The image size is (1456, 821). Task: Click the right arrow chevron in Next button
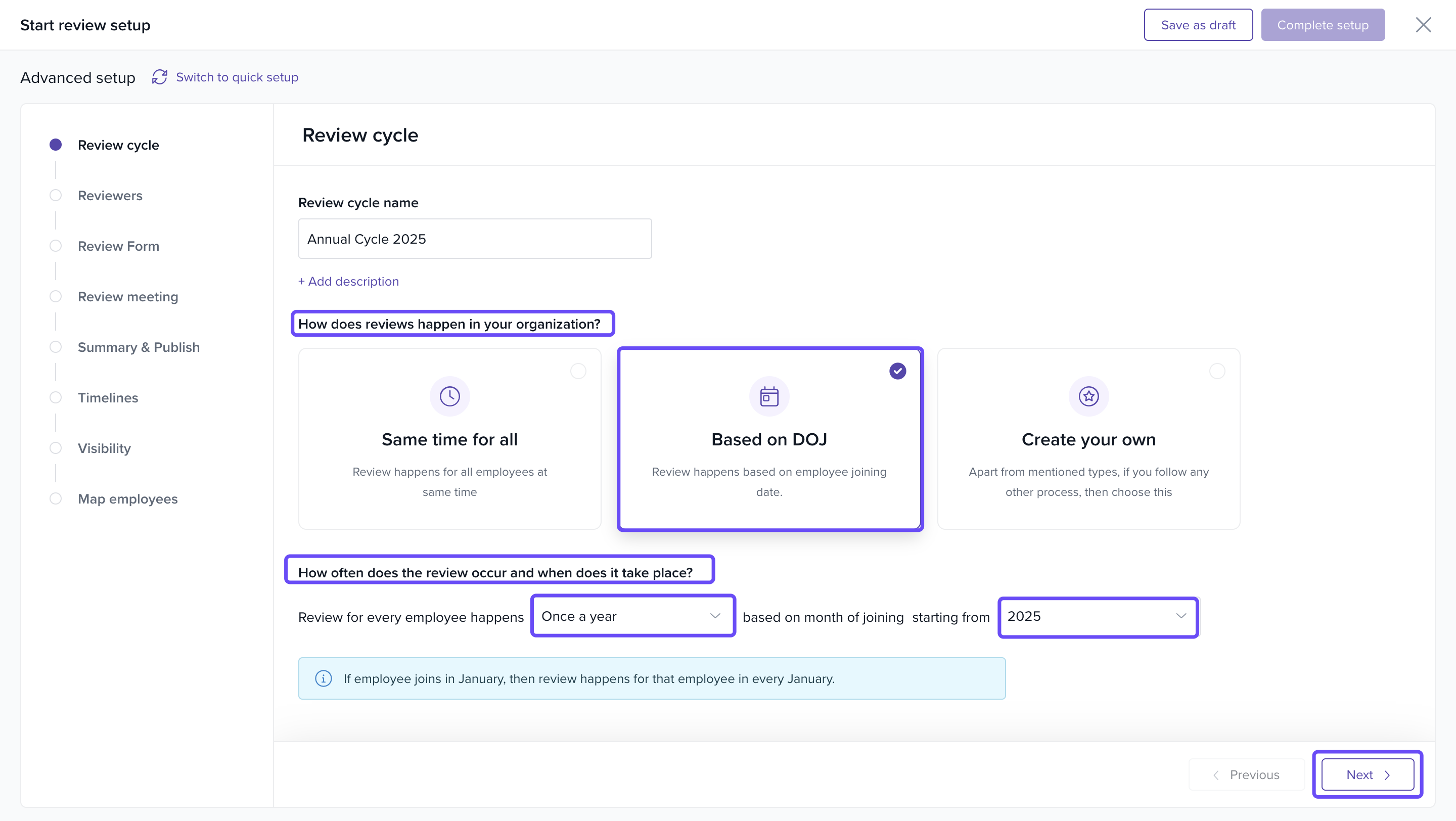1387,774
